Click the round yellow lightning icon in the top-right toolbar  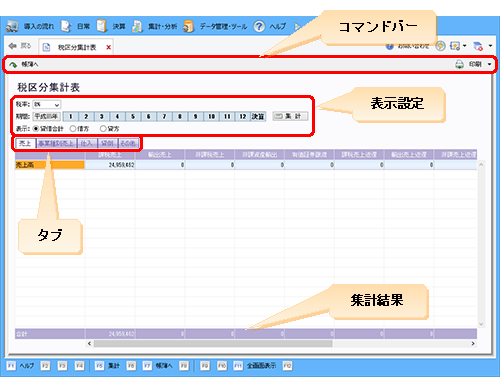[440, 46]
